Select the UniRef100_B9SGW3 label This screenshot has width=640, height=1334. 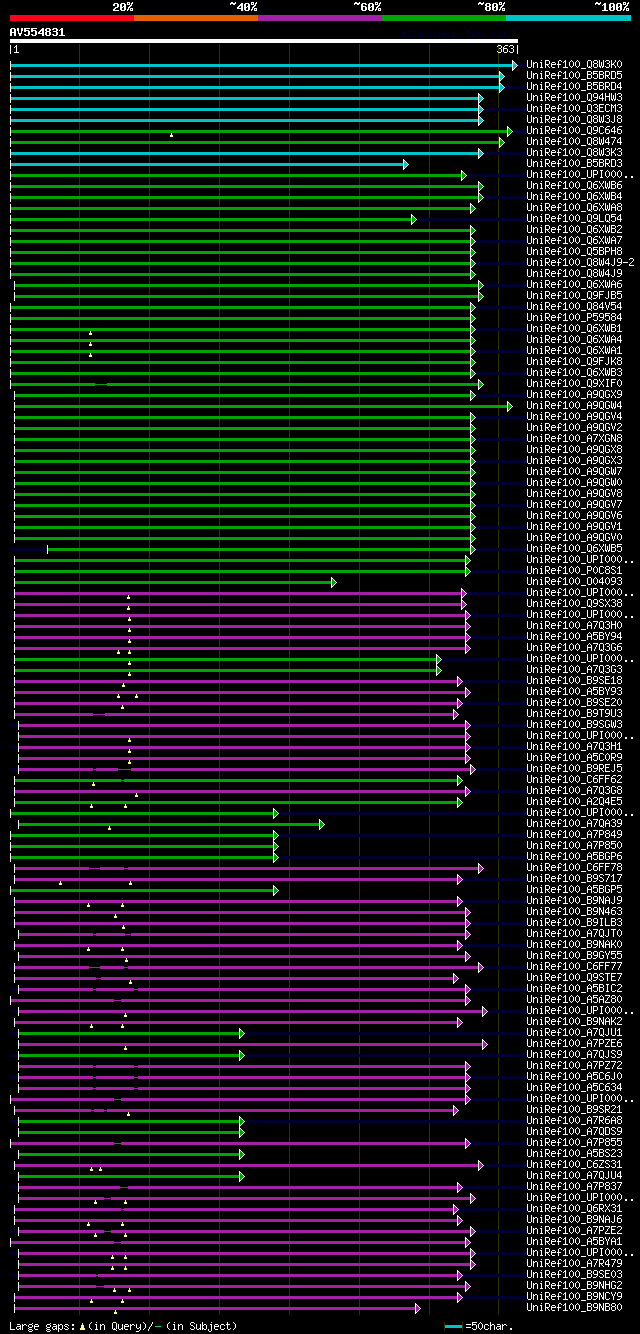click(575, 724)
